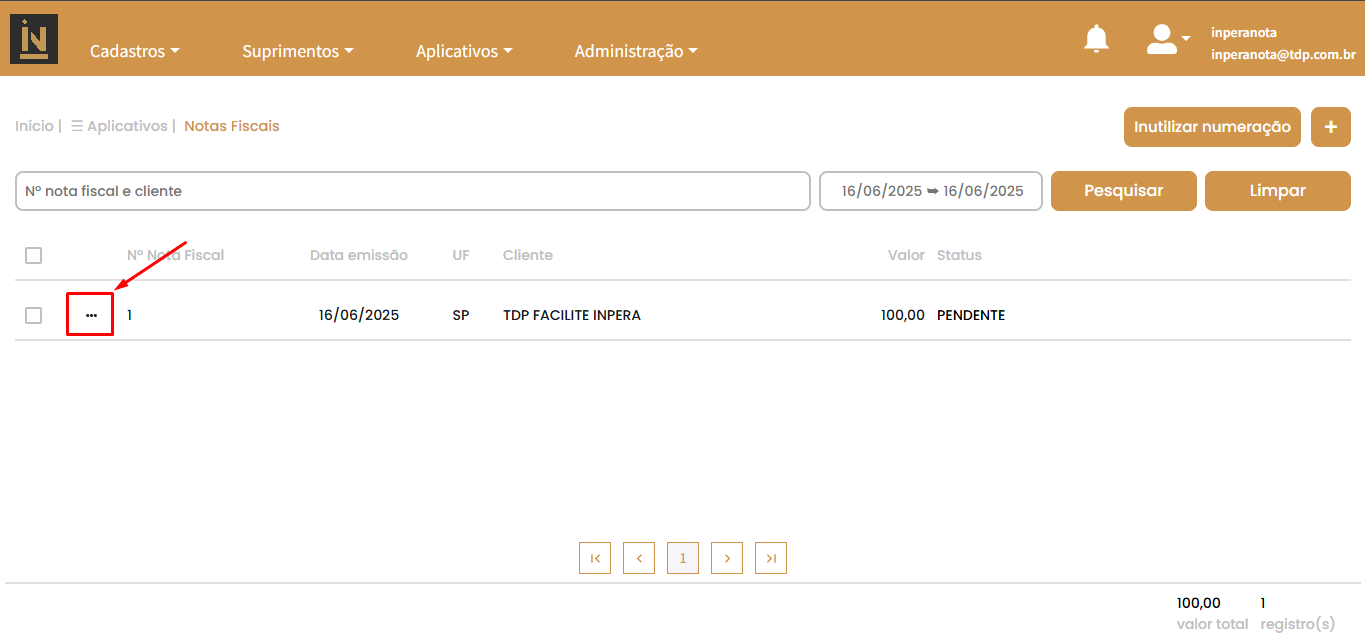Expand the Suprimentos menu
The height and width of the screenshot is (641, 1365).
(x=298, y=51)
